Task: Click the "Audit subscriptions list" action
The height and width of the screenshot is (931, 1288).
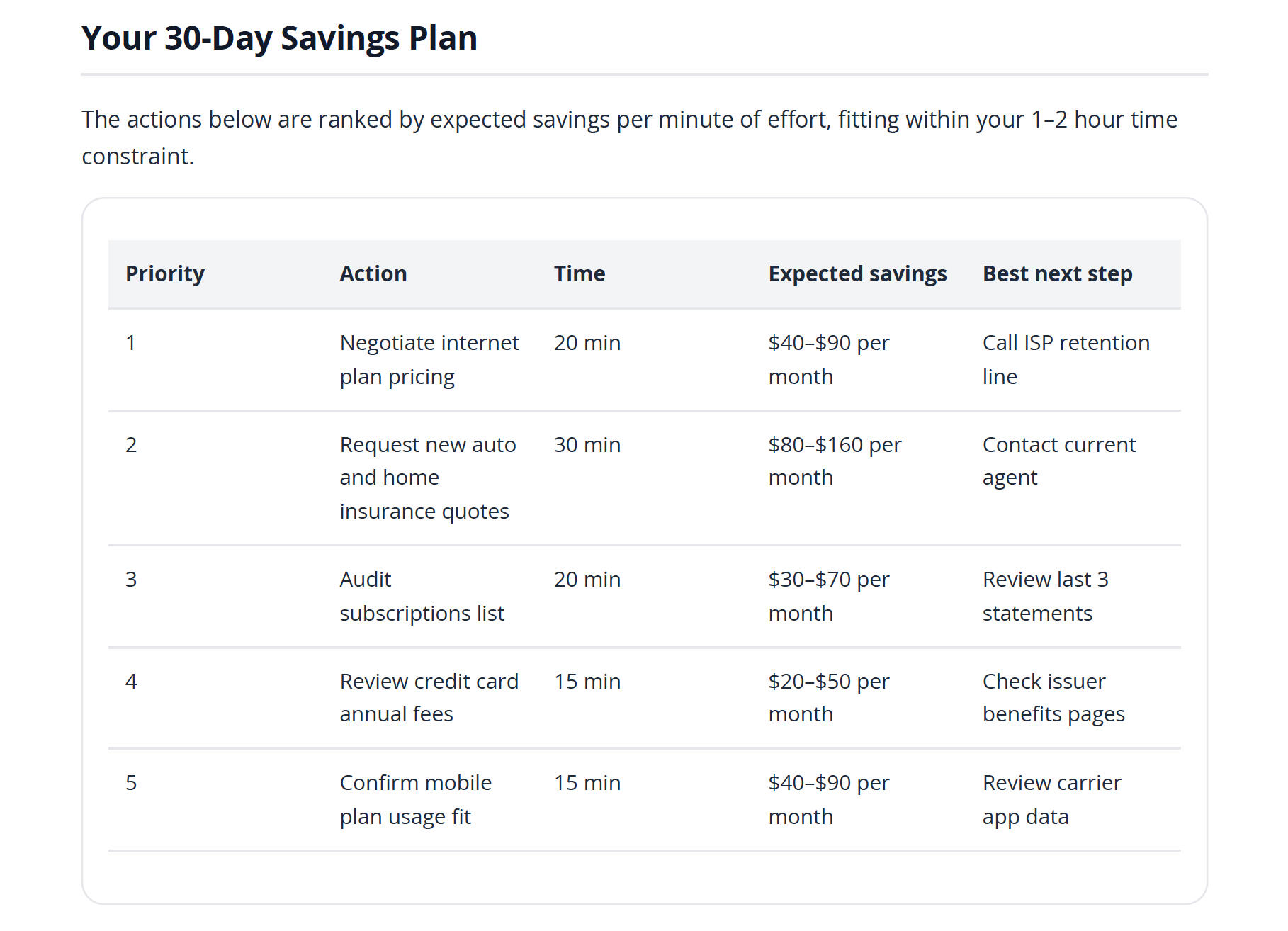Action: (422, 596)
